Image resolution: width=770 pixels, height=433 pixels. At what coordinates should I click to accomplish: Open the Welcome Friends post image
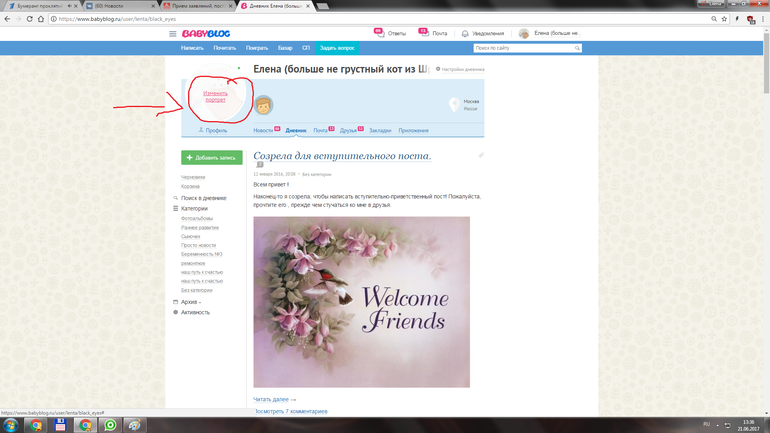pyautogui.click(x=361, y=301)
